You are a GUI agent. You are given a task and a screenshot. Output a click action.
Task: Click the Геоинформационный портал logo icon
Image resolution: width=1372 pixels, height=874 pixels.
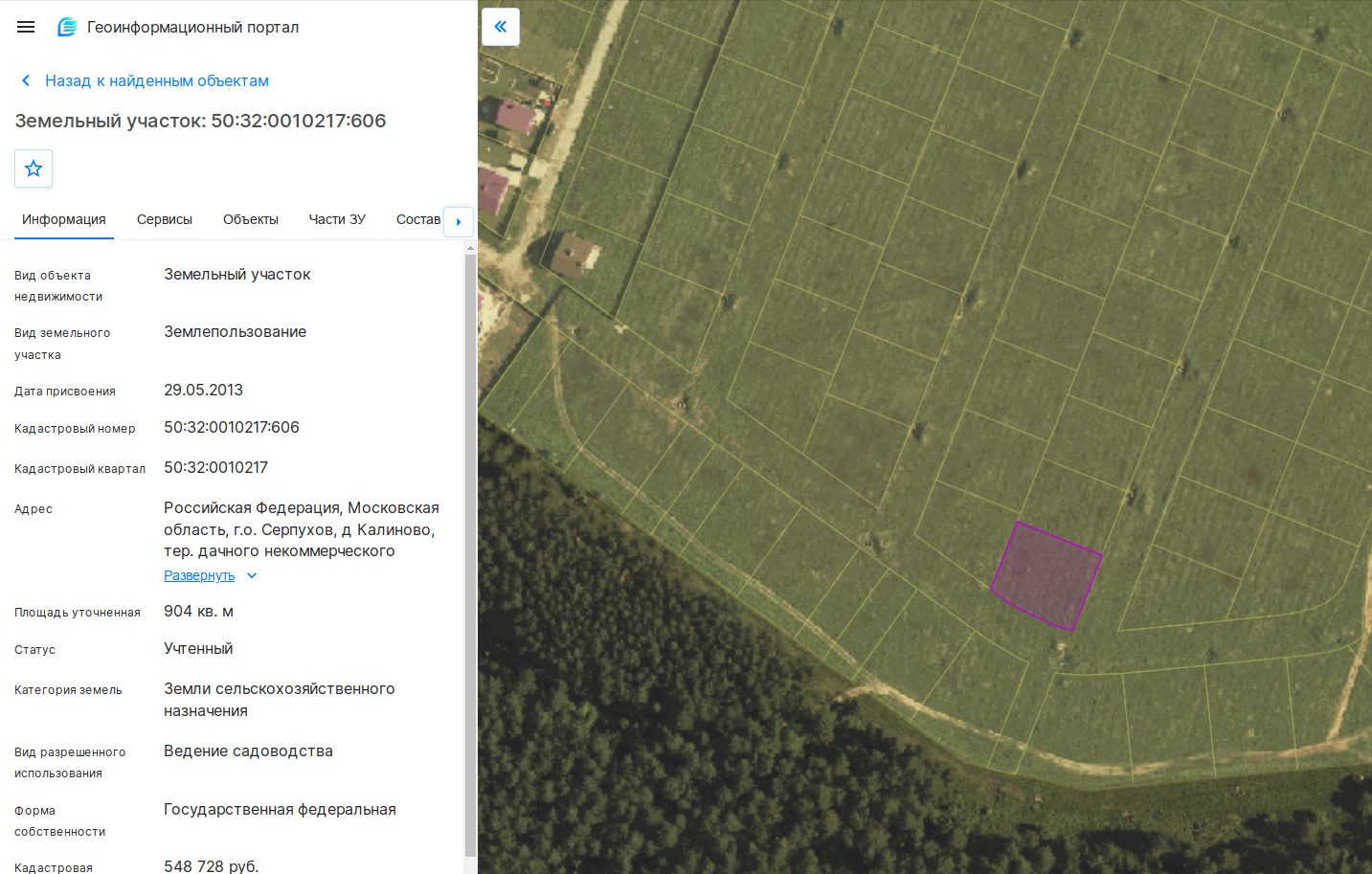point(67,27)
